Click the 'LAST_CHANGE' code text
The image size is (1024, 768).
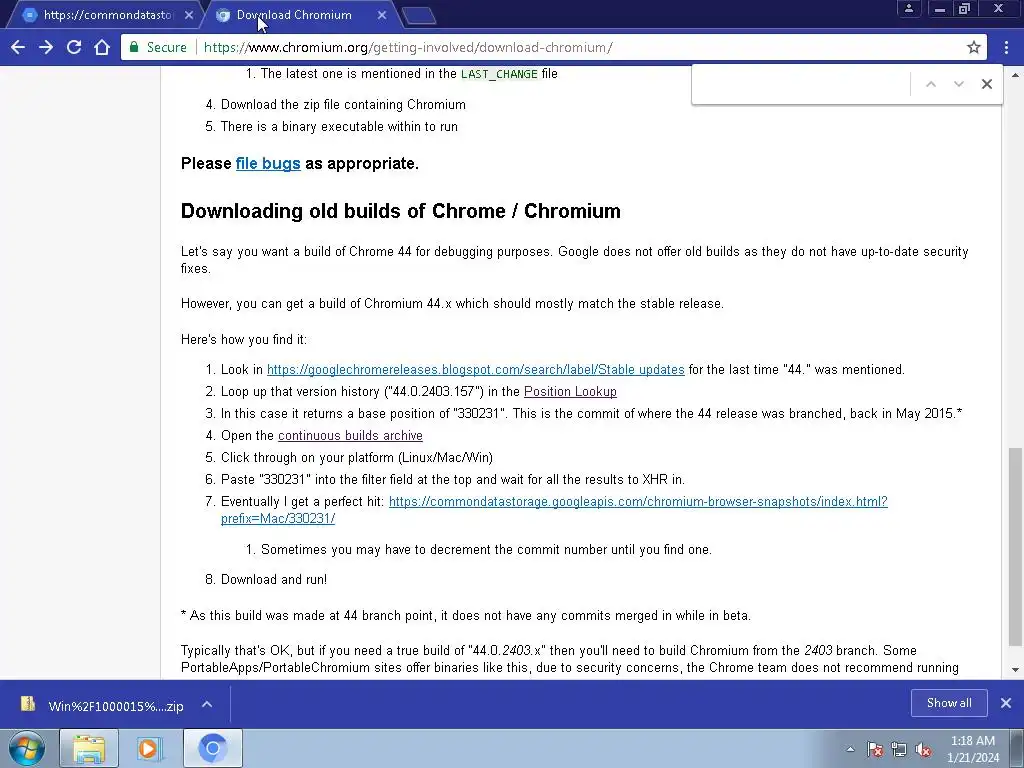[x=499, y=74]
